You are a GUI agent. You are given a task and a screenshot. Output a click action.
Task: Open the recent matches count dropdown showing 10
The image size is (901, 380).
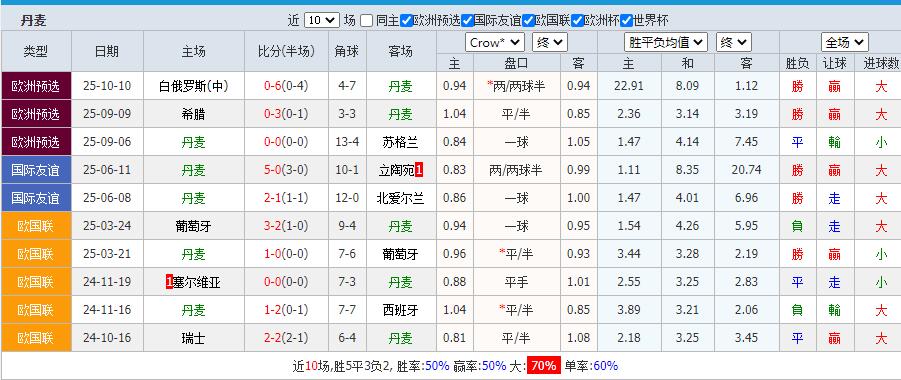[x=322, y=21]
